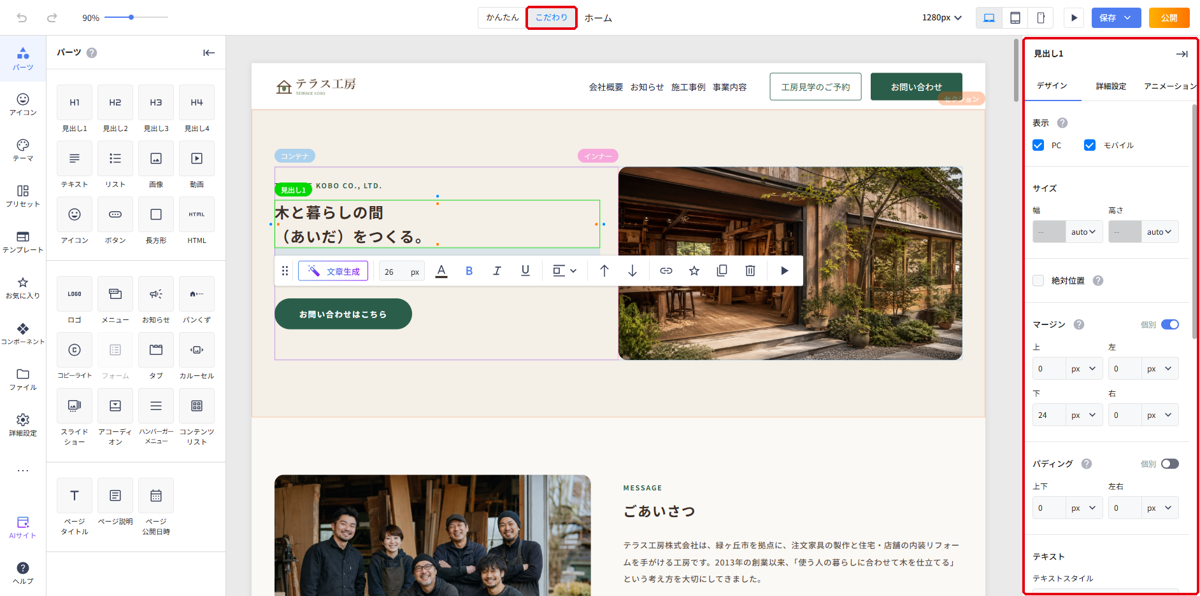Open the text alignment dropdown in toolbar
This screenshot has height=596, width=1200.
coord(564,271)
